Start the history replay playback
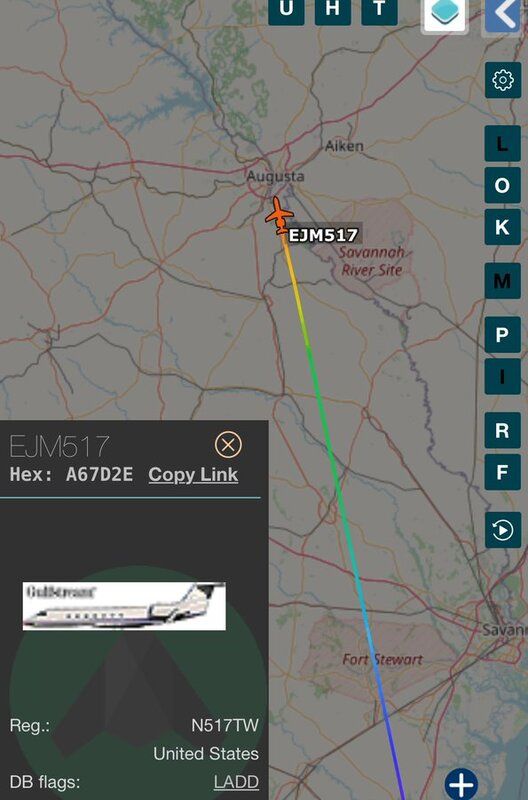 pos(502,530)
